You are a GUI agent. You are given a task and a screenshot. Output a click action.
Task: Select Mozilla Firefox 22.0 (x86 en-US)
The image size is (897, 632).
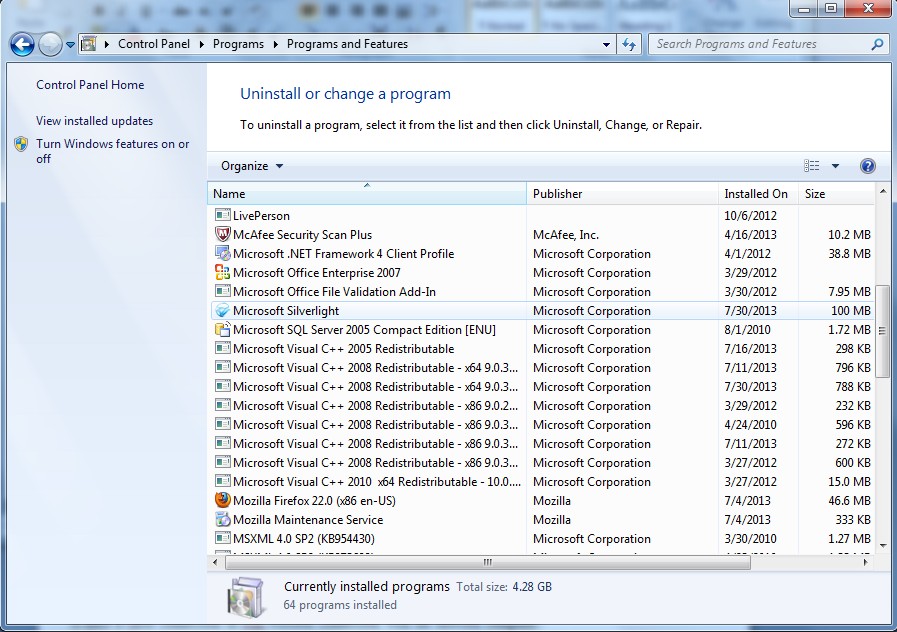[314, 500]
